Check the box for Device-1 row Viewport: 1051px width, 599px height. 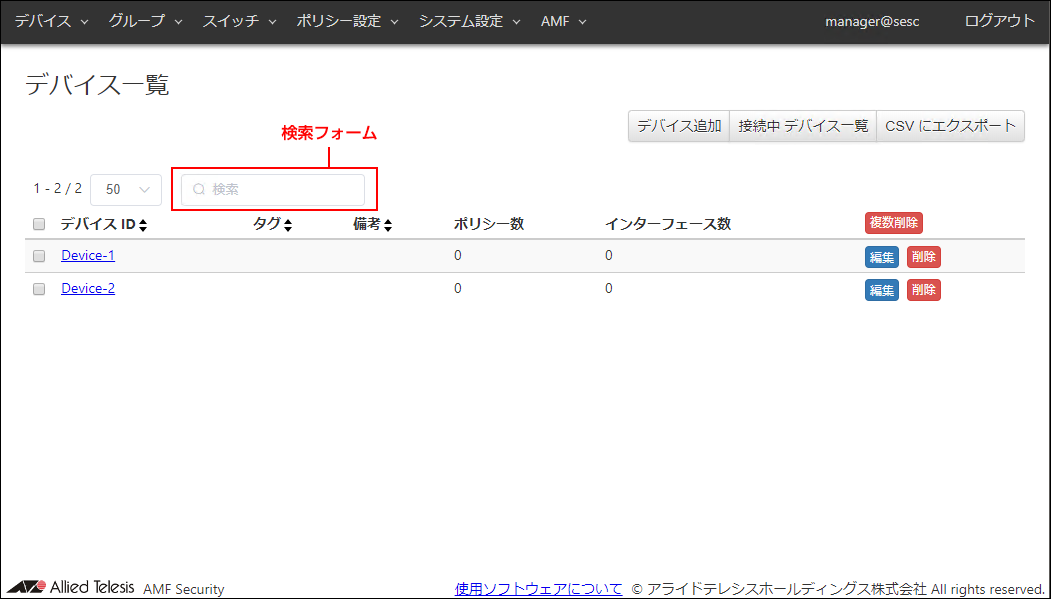tap(39, 256)
